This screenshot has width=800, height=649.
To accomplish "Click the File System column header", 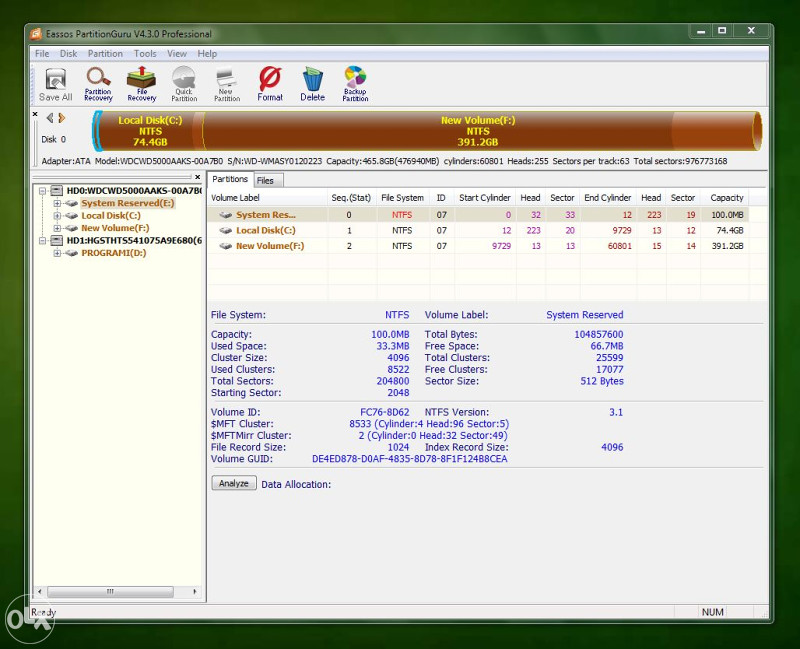I will tap(402, 197).
